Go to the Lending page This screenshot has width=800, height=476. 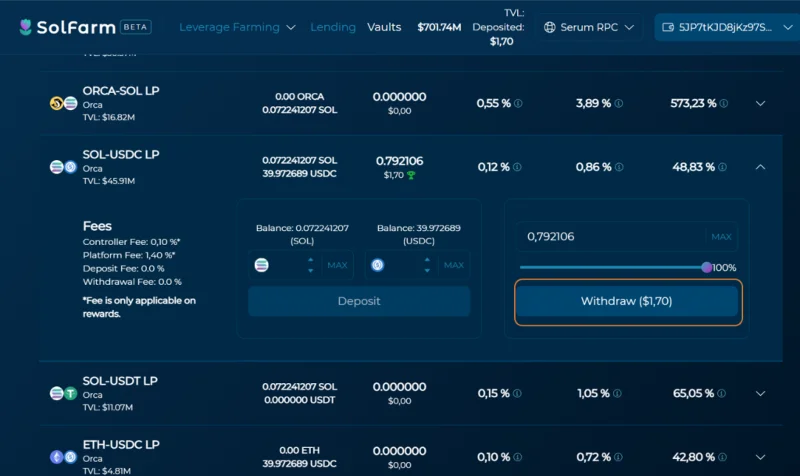click(x=333, y=27)
